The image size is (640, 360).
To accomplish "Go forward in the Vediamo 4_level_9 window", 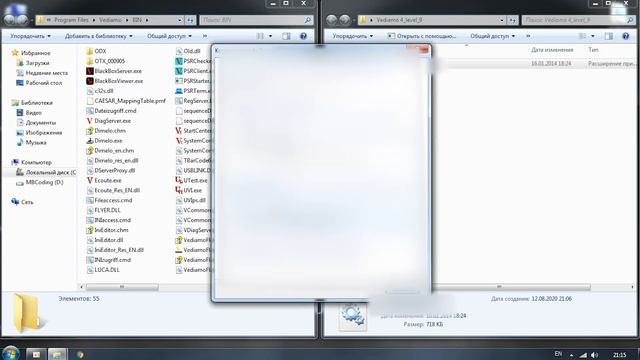I will [345, 20].
